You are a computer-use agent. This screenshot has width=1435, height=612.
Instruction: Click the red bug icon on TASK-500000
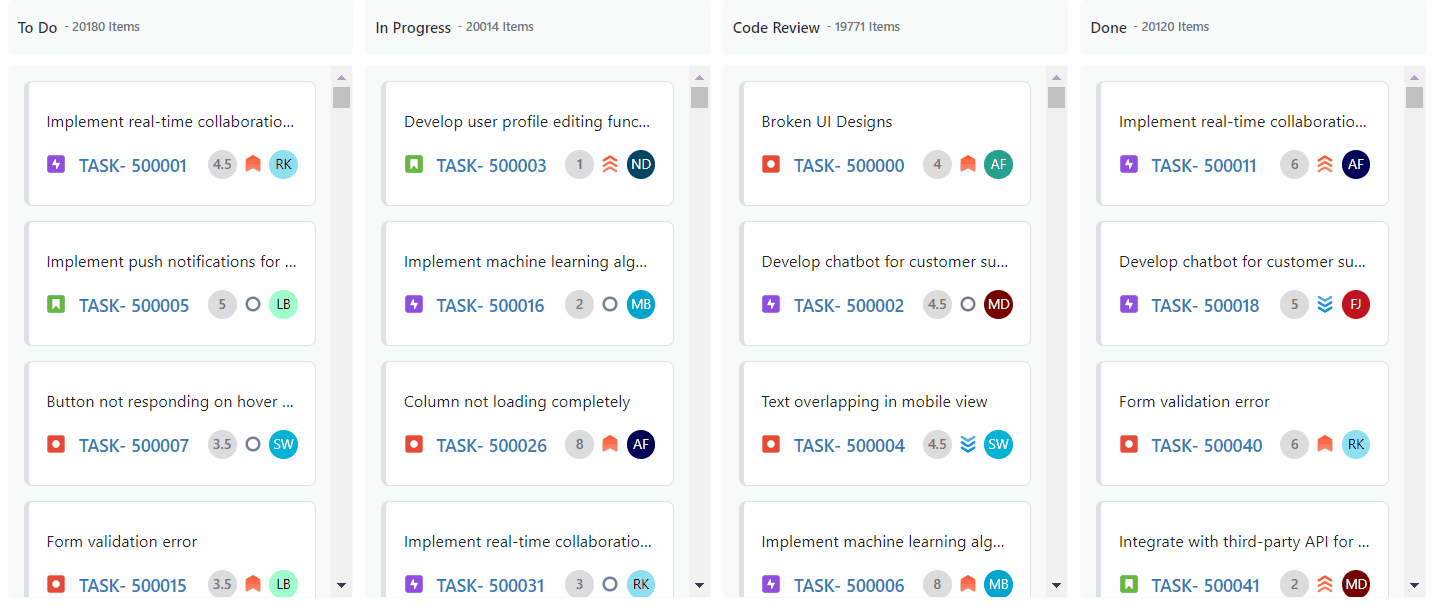[x=770, y=164]
